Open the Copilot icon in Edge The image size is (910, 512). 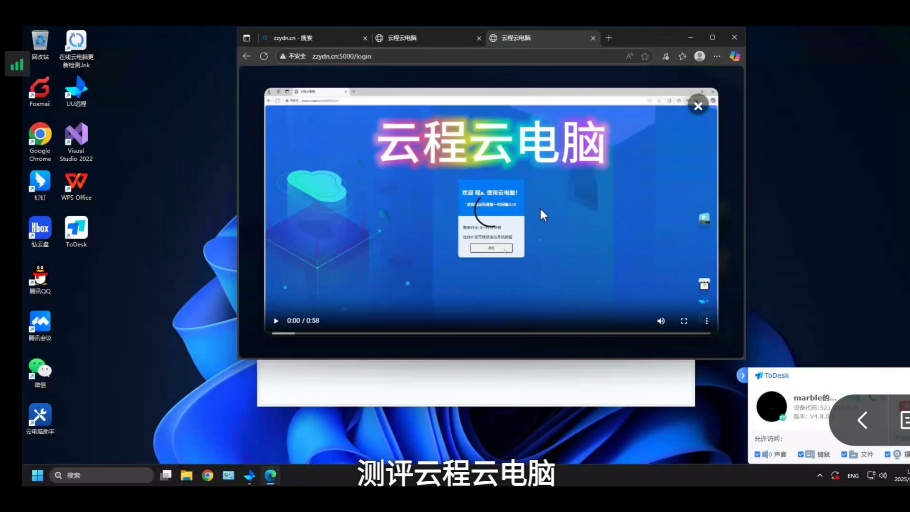click(735, 56)
